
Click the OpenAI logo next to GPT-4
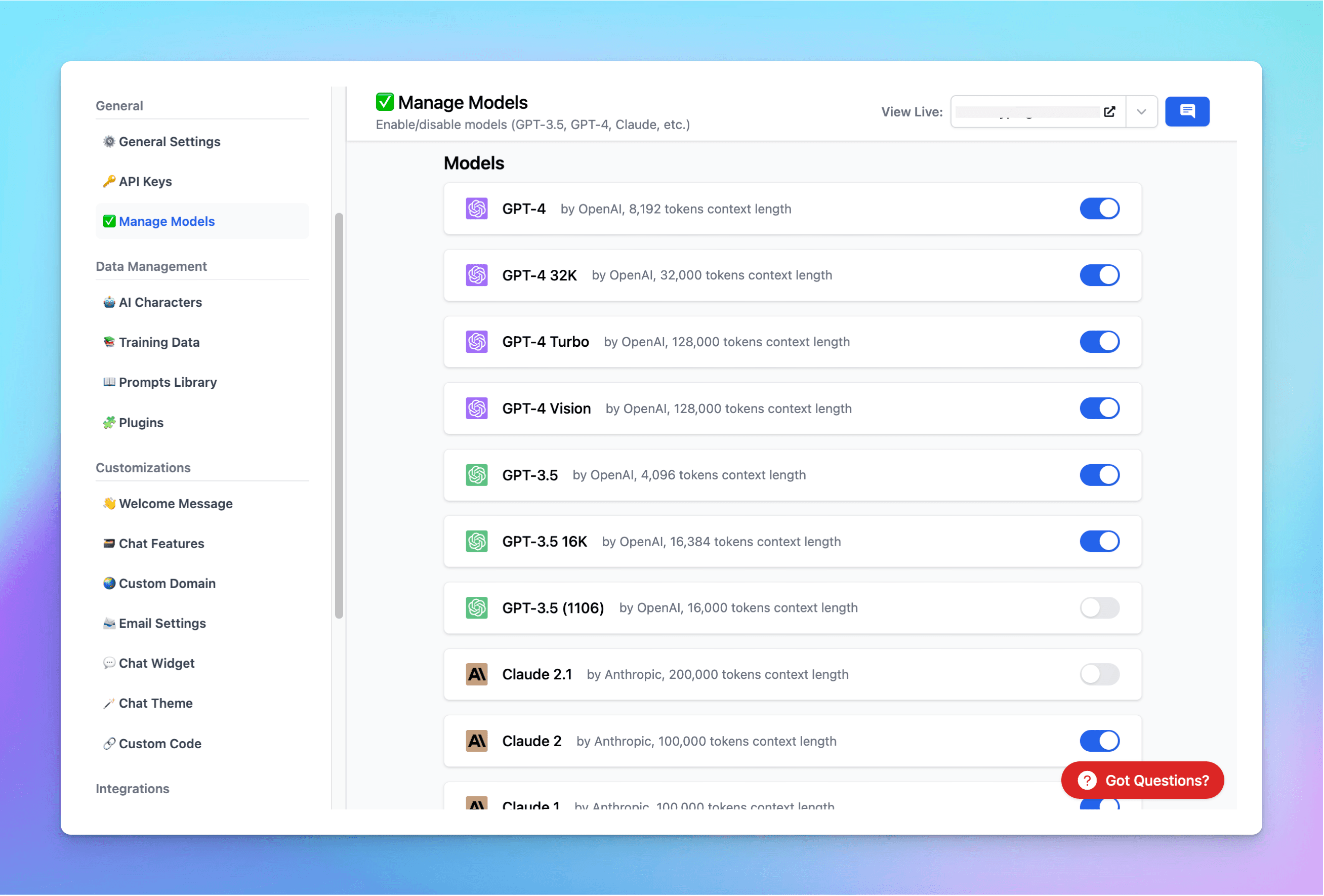point(476,209)
